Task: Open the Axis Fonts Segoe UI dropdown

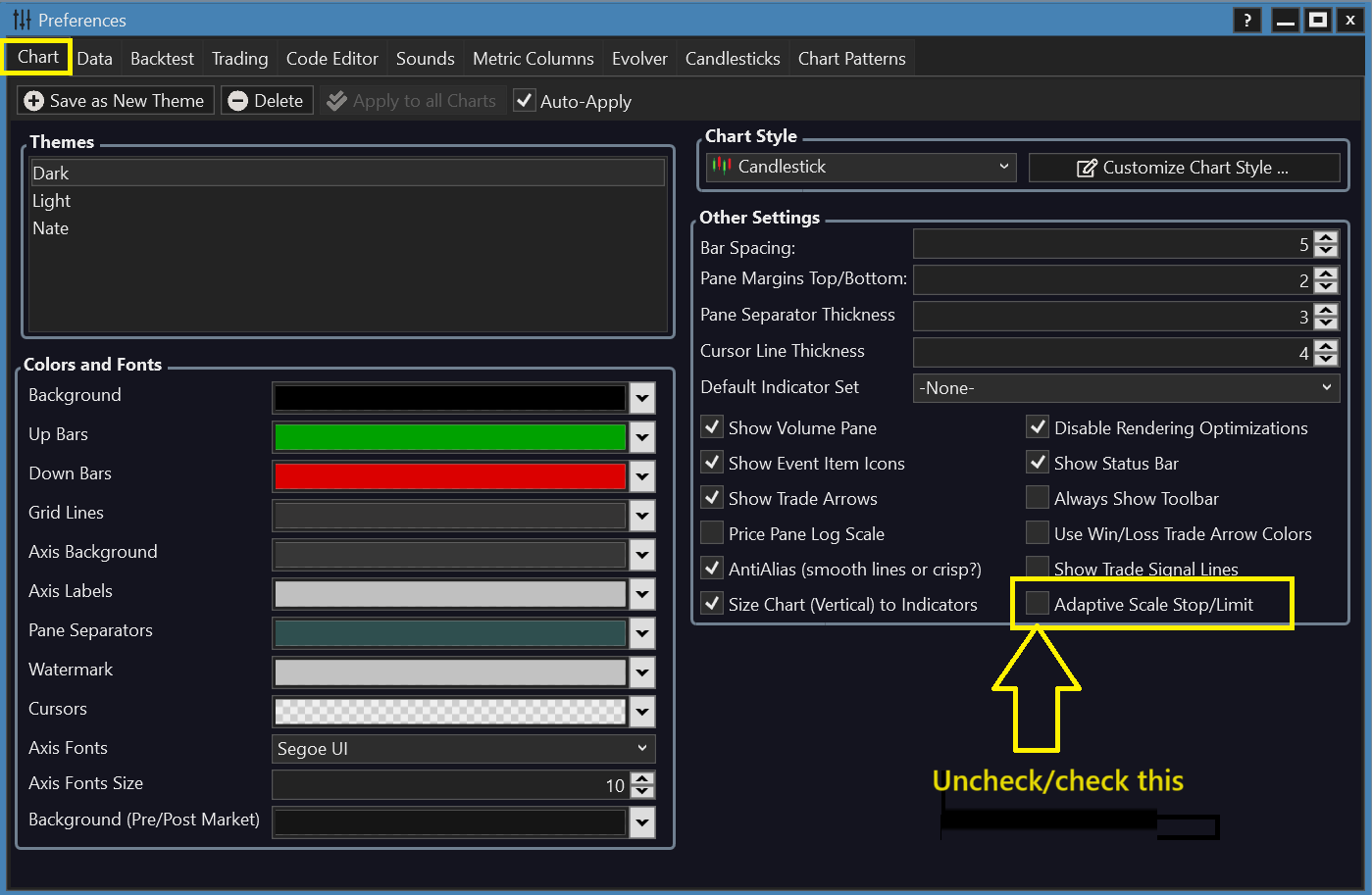Action: (463, 749)
